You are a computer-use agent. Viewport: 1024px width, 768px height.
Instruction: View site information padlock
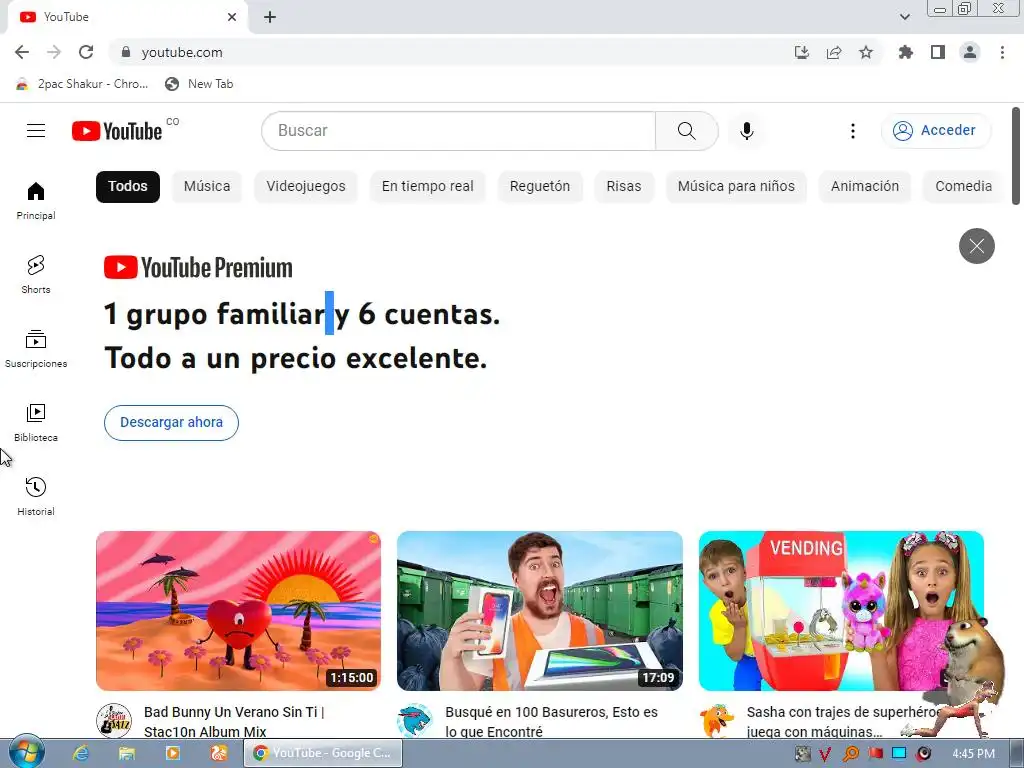click(x=126, y=52)
